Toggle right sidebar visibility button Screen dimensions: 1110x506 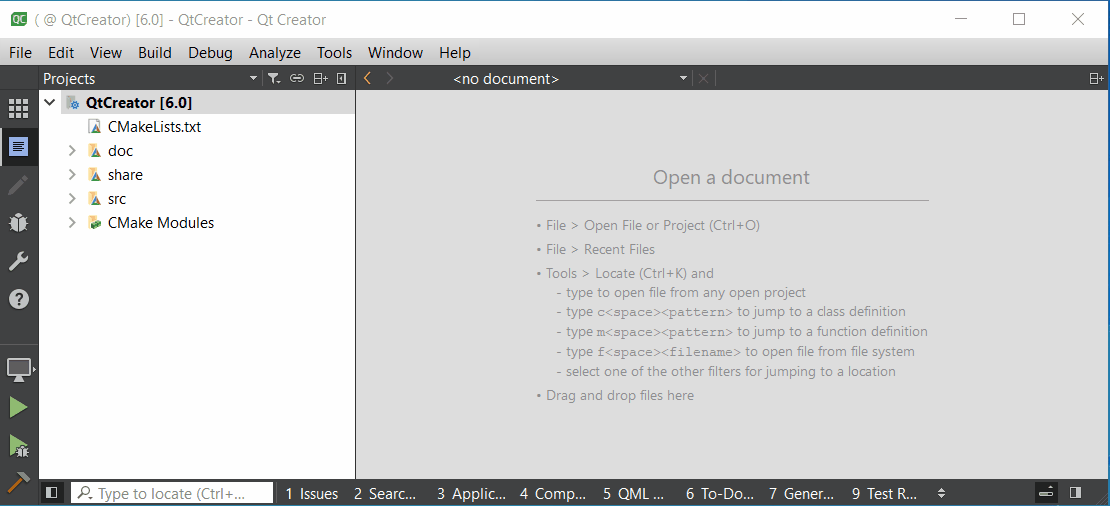pyautogui.click(x=1075, y=493)
